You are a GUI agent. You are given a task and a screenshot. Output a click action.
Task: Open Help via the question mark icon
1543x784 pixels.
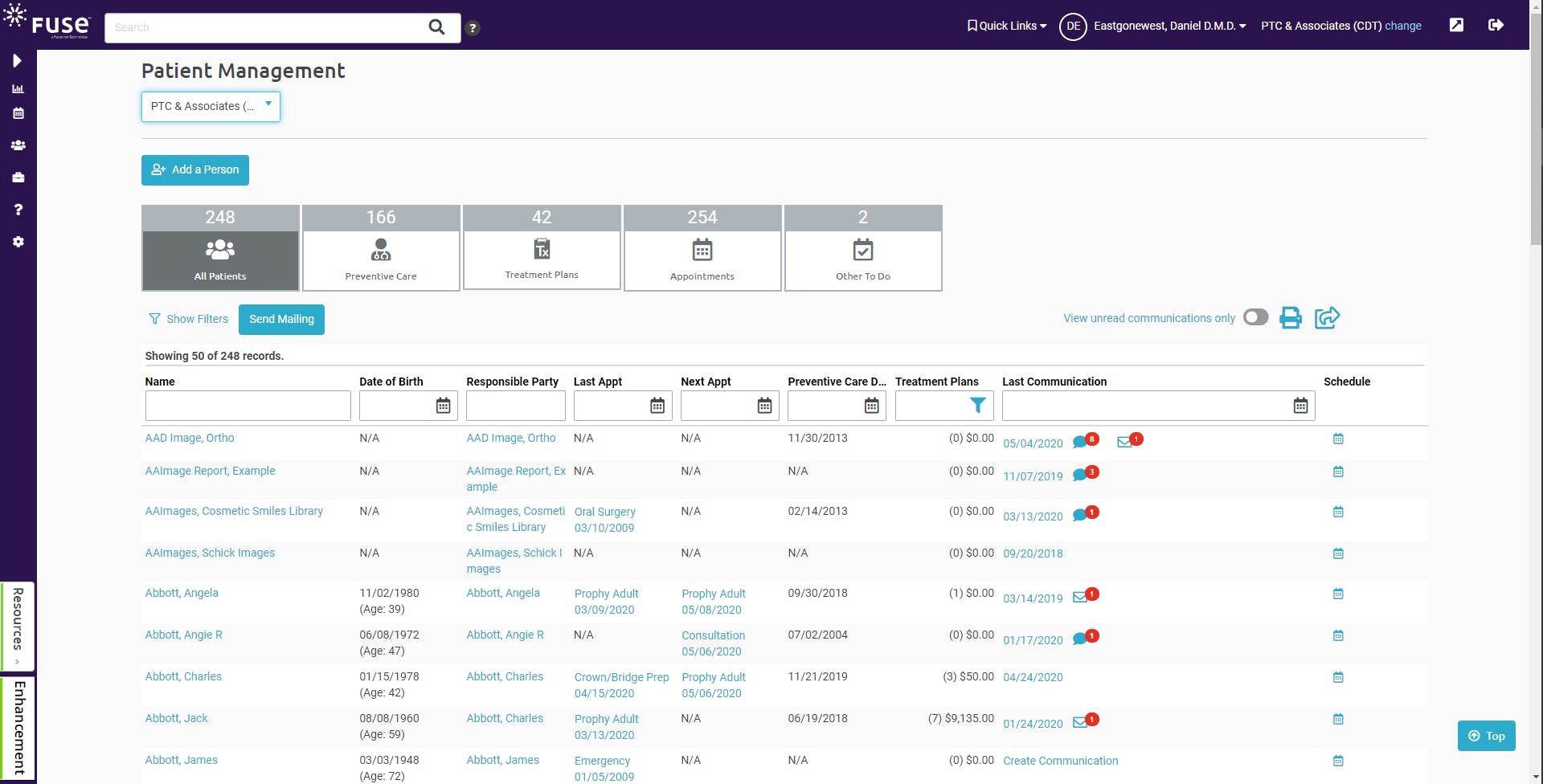tap(18, 209)
